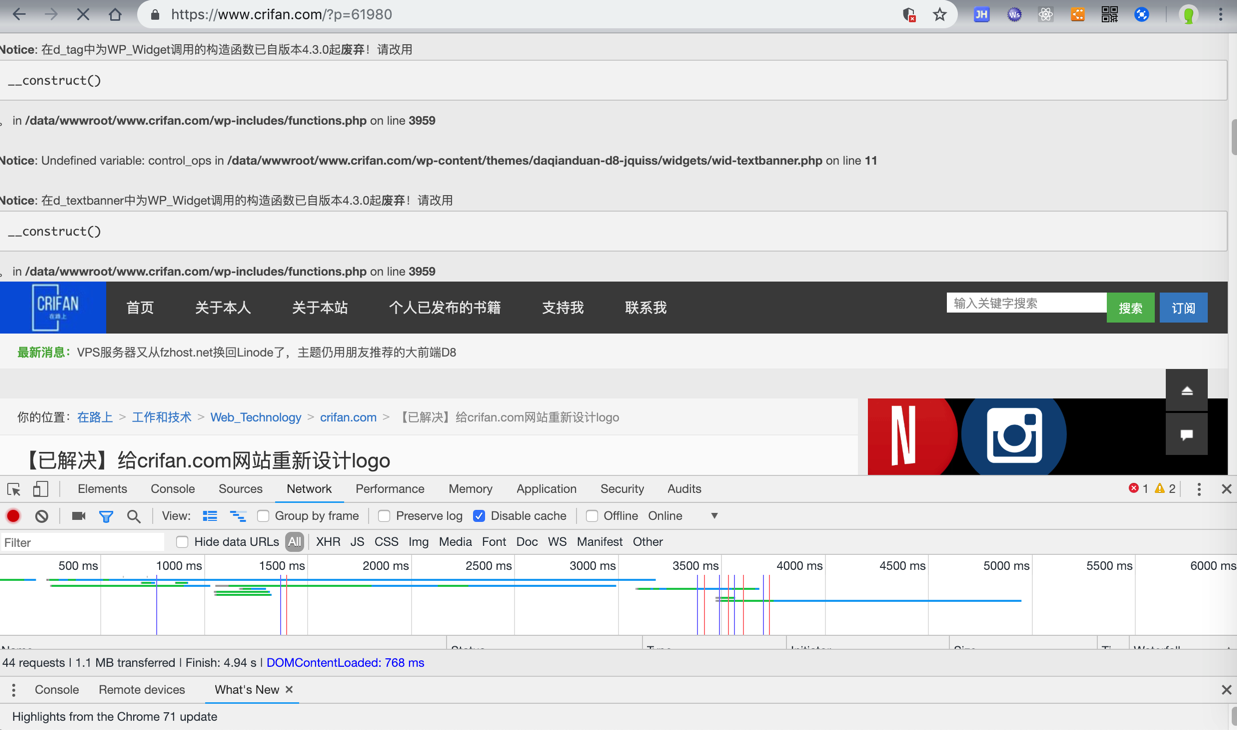Screen dimensions: 1237x730
Task: Open the Remote devices drawer tab
Action: (142, 690)
